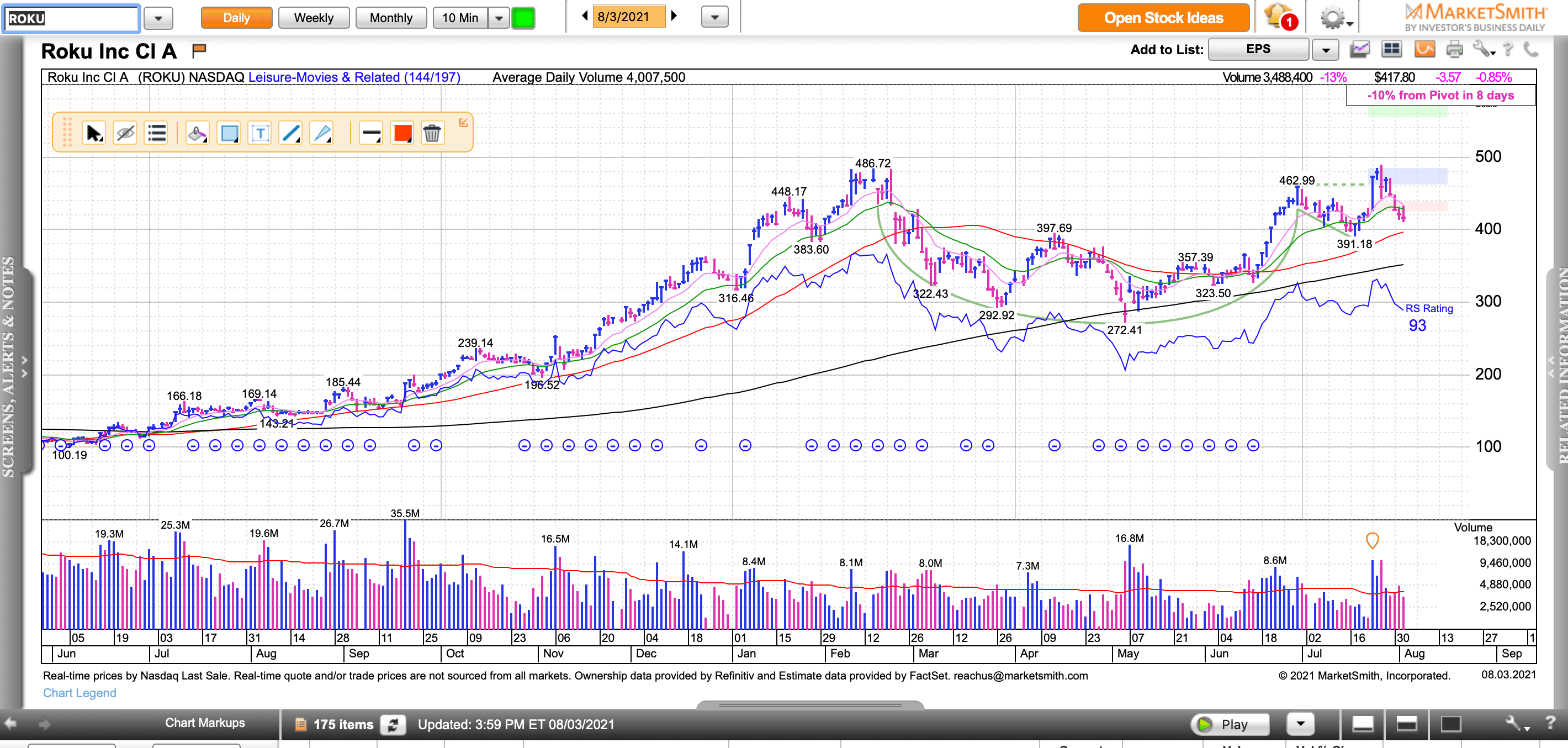Open the Chart Legend link
Screen dimensions: 1568x748
tap(79, 693)
